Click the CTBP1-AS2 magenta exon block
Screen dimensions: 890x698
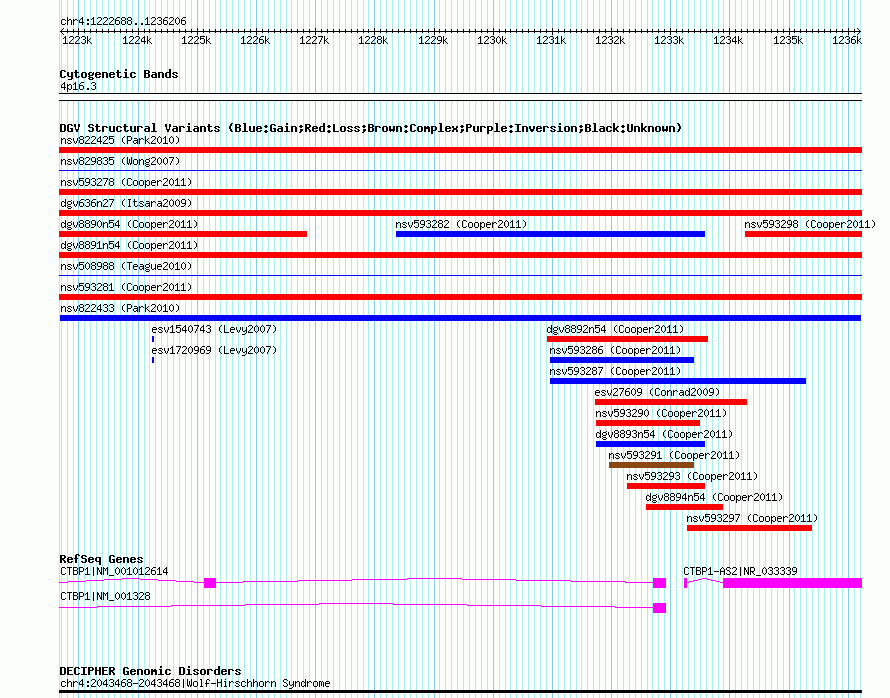(792, 583)
